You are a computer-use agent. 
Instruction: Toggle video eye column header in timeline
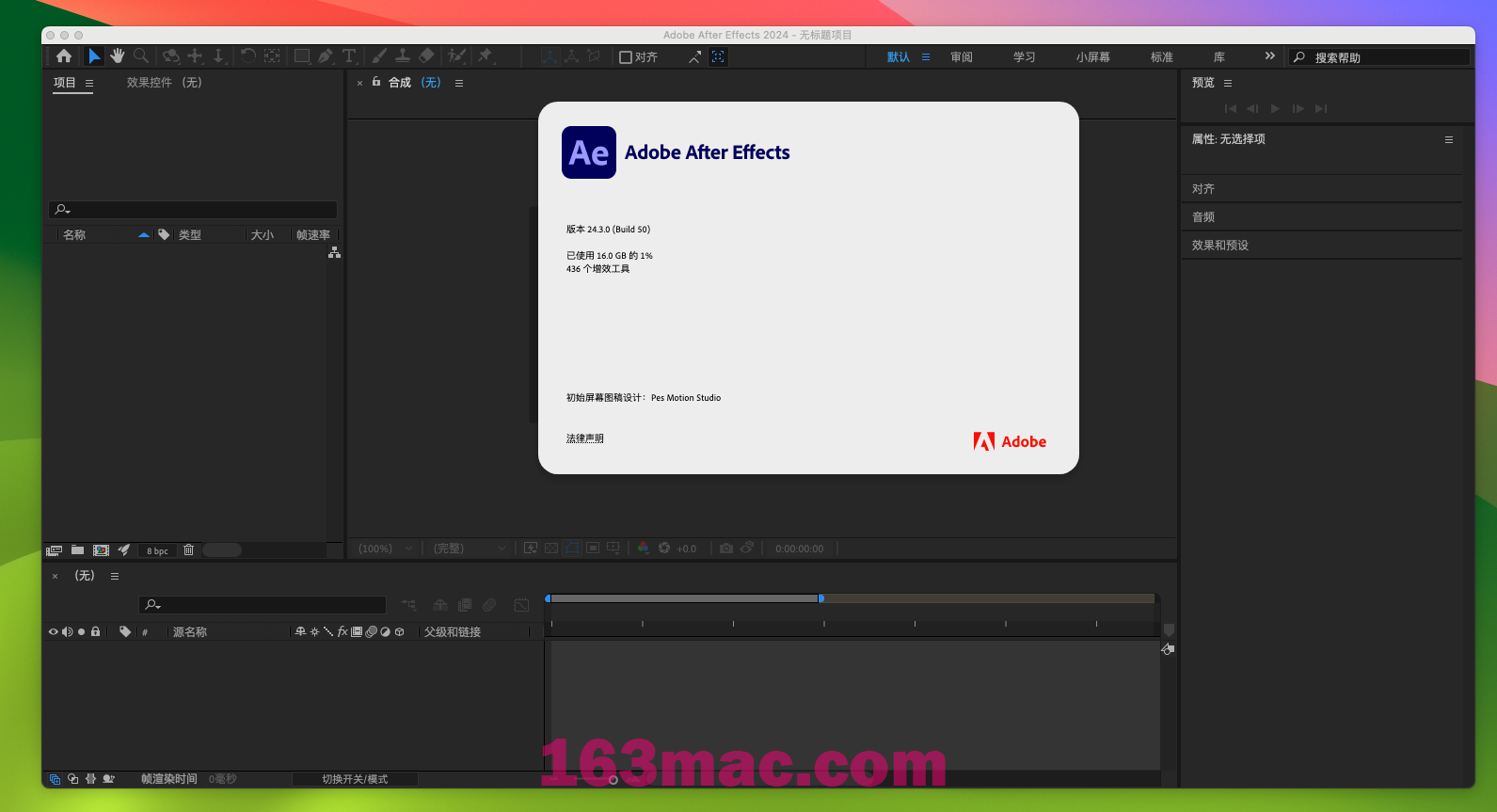point(54,632)
